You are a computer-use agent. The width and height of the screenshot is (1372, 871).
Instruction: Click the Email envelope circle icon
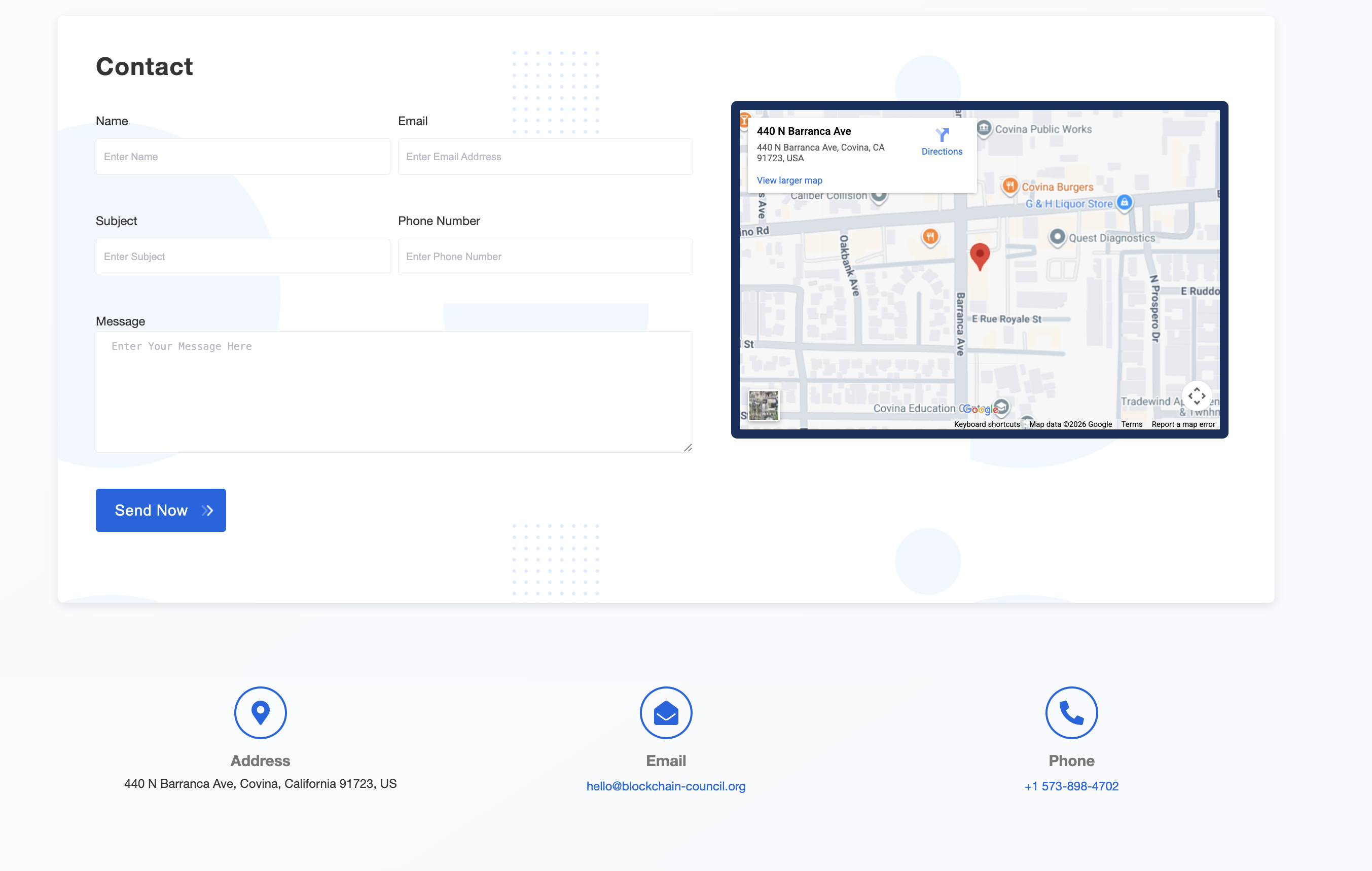[666, 712]
